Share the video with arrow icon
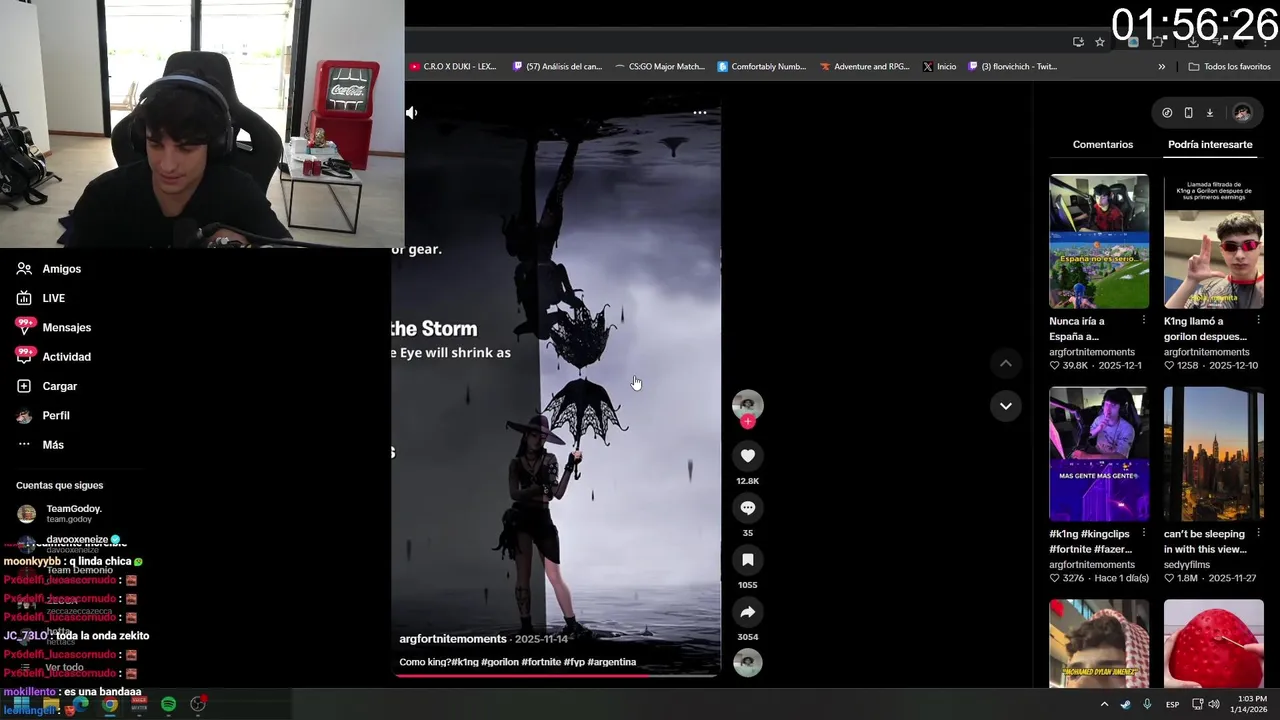The width and height of the screenshot is (1280, 720). click(747, 612)
